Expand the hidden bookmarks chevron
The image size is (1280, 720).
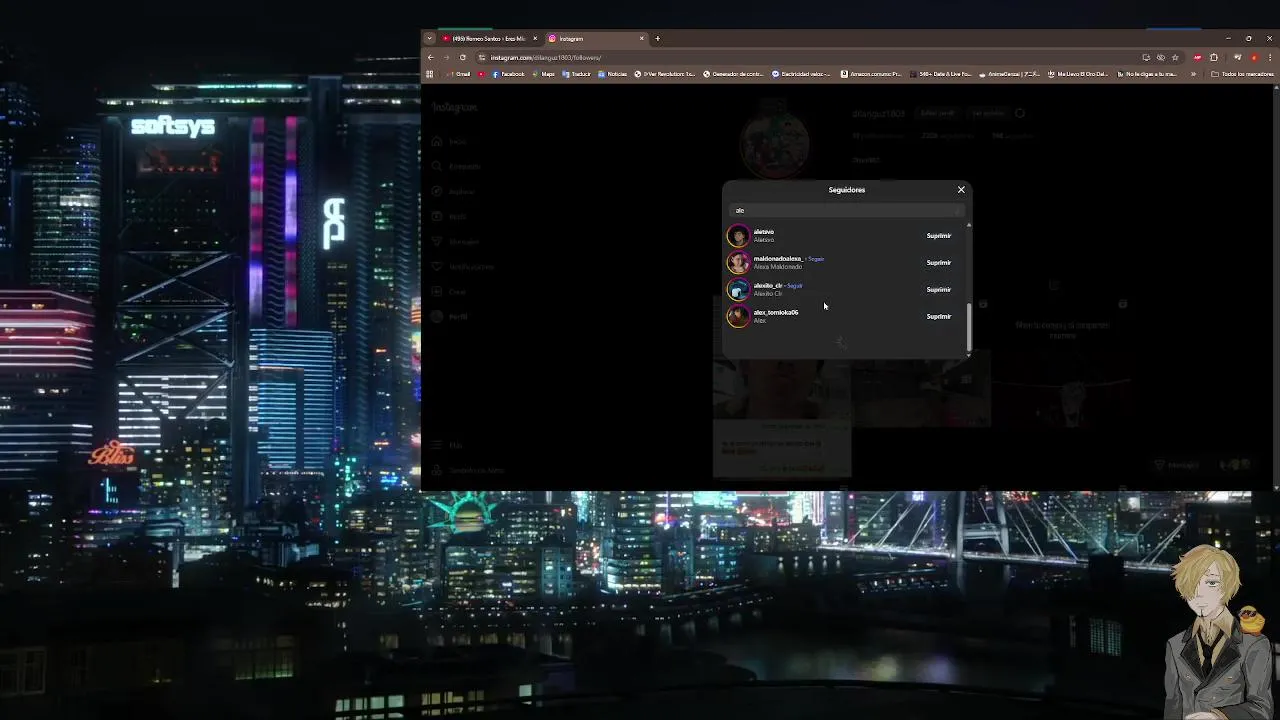1193,74
